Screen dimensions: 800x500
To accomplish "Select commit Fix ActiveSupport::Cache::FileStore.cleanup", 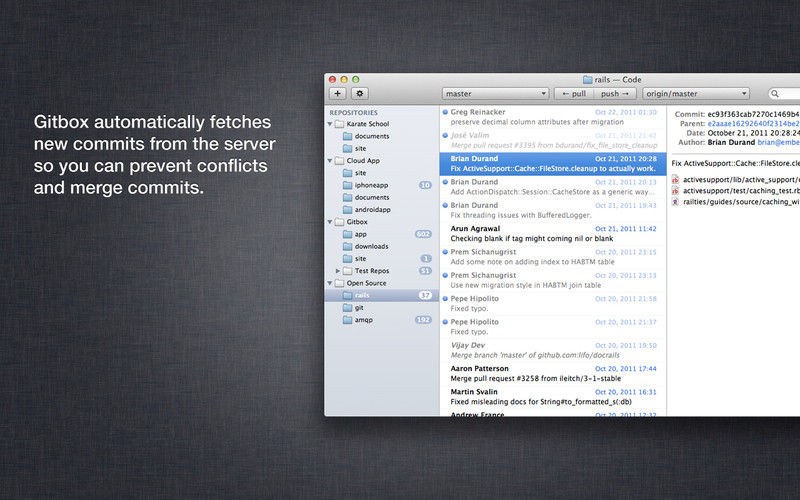I will [553, 164].
